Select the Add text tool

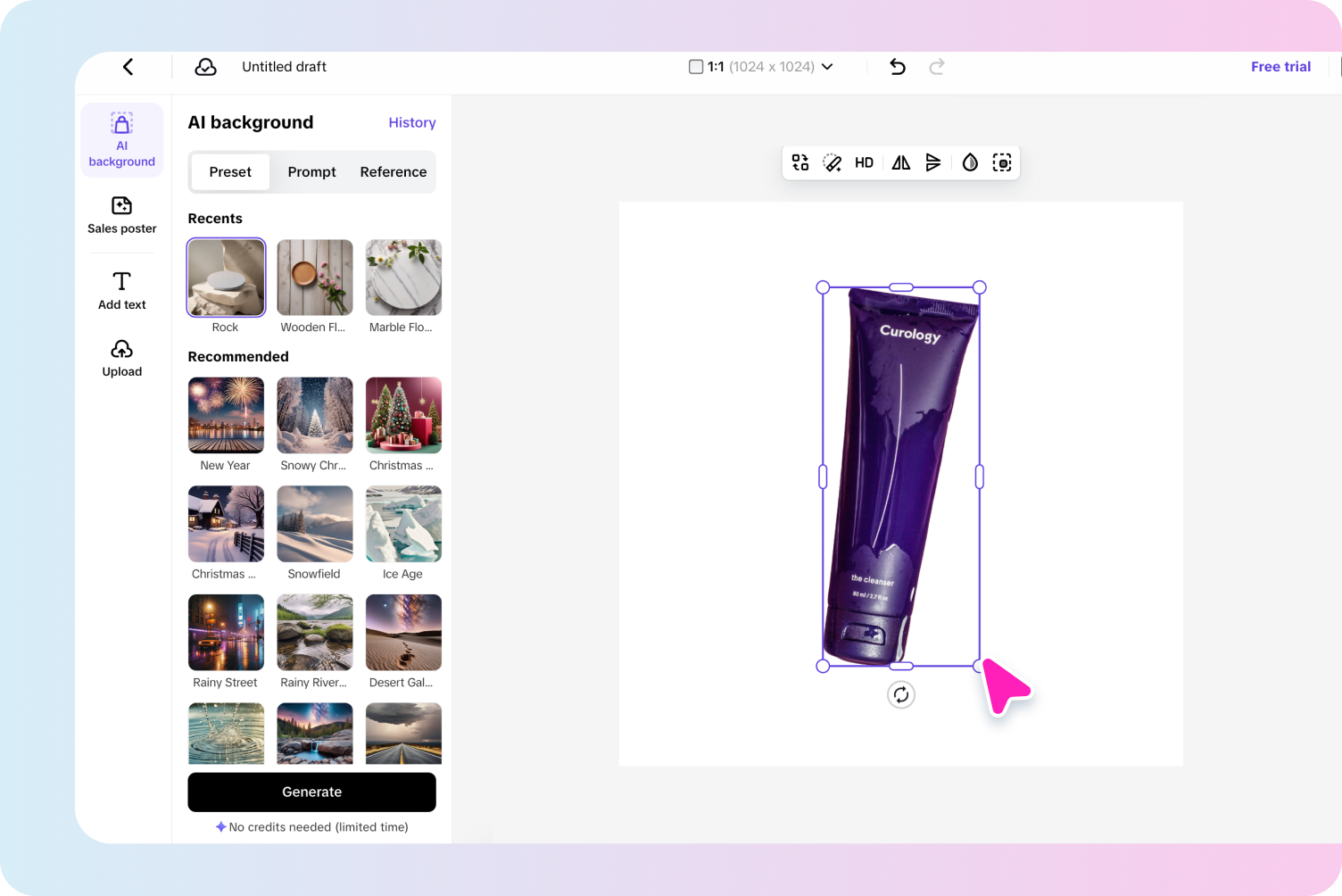click(121, 290)
